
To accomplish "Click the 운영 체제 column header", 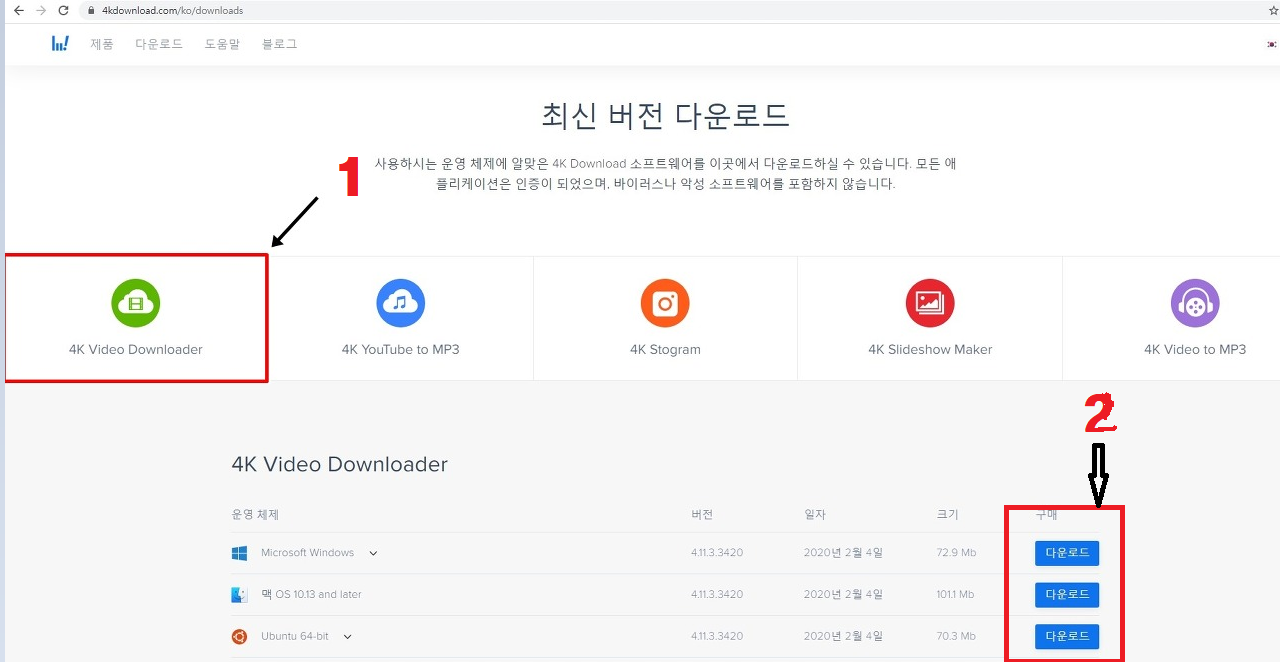I will click(255, 514).
